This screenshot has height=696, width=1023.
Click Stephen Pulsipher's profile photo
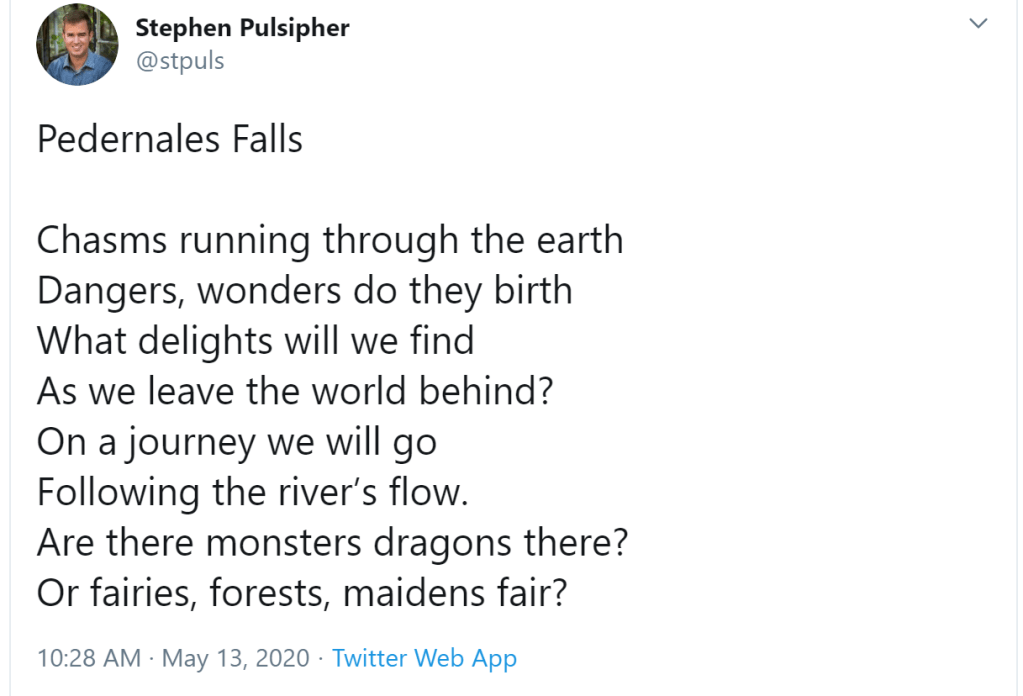point(77,46)
